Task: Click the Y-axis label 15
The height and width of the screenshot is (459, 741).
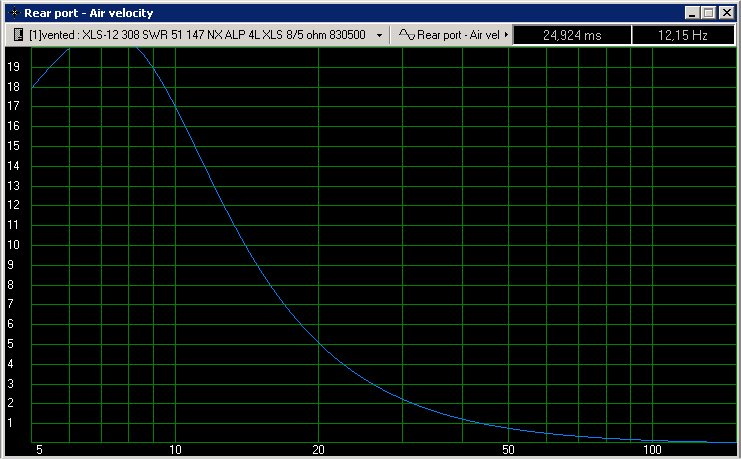Action: point(13,146)
